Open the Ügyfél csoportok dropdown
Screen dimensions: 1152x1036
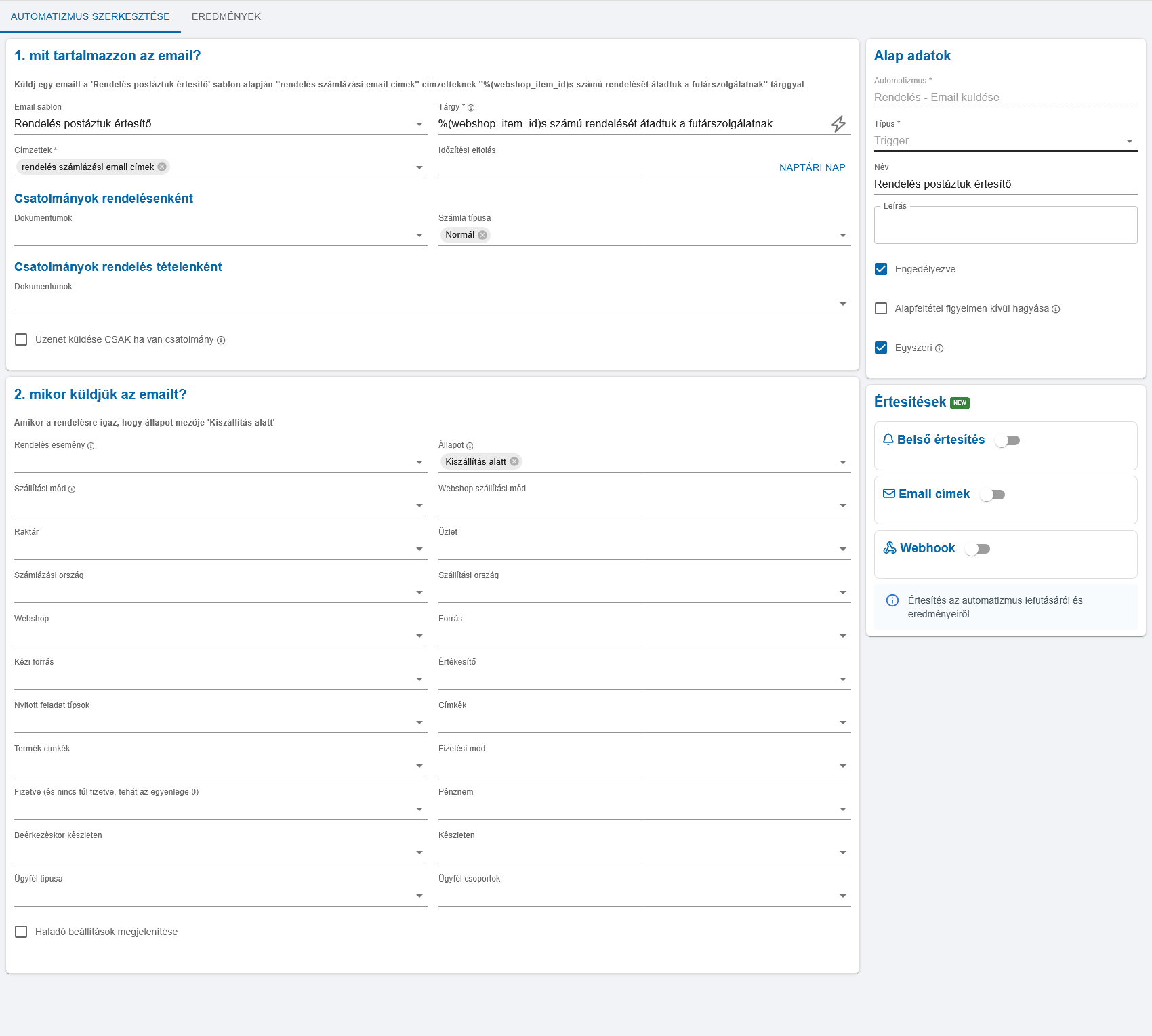tap(644, 896)
